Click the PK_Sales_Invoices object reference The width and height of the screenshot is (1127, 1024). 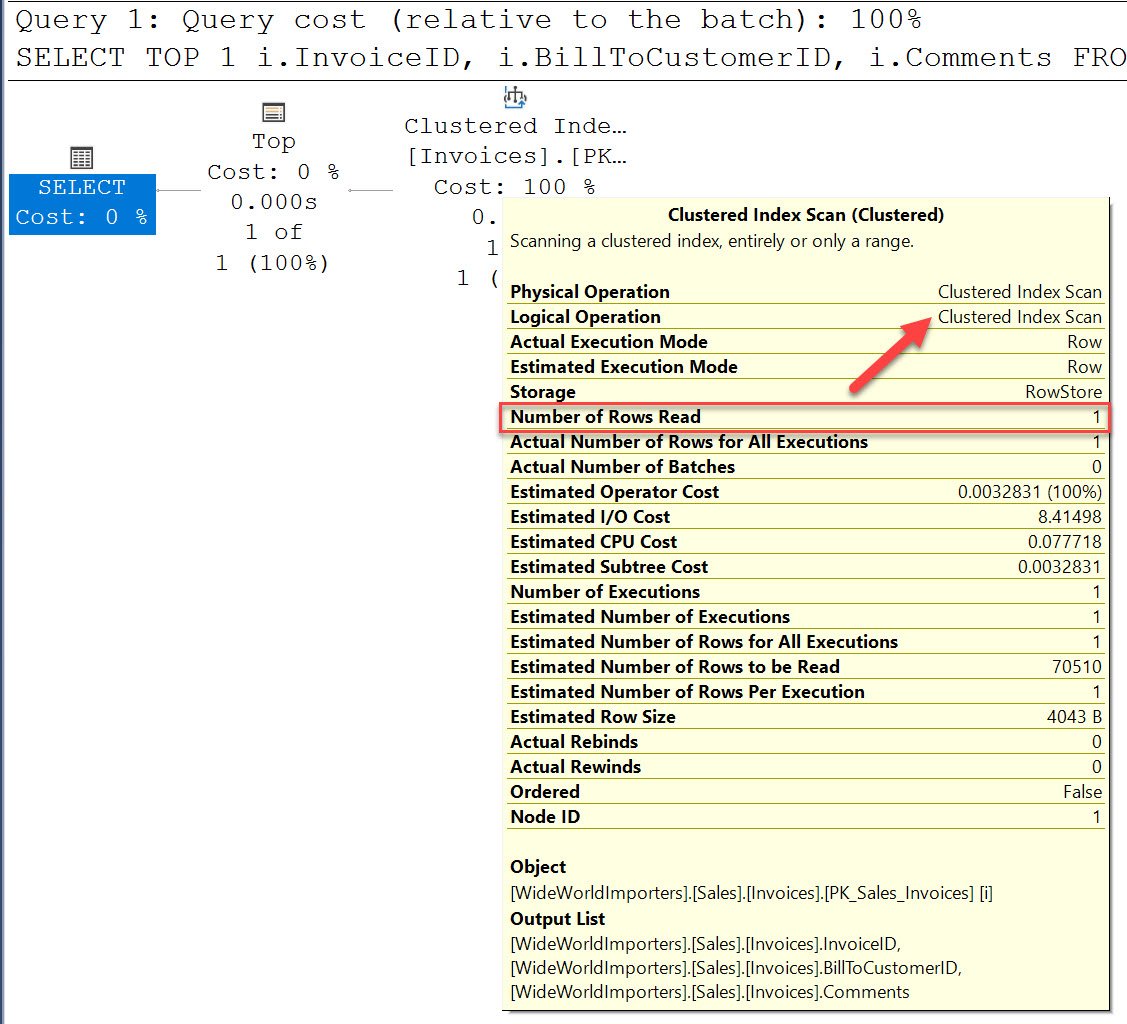pos(750,892)
